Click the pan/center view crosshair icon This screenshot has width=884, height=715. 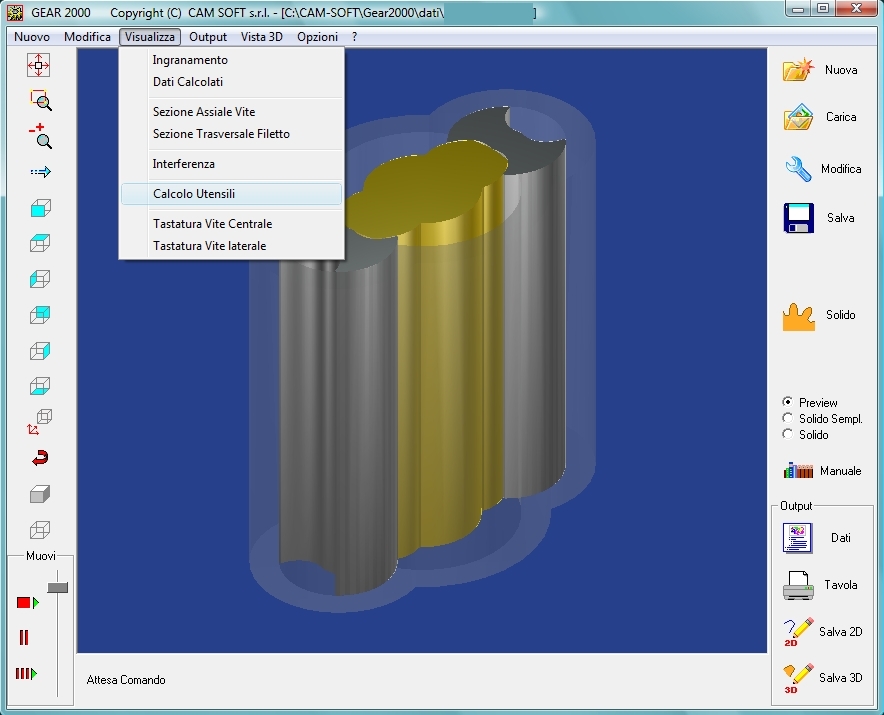(x=38, y=65)
